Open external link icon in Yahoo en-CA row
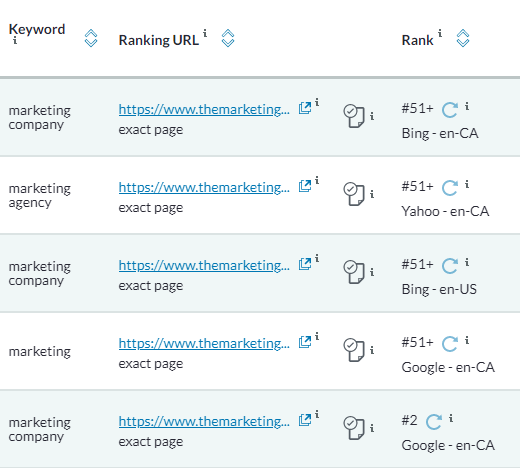 click(x=305, y=186)
